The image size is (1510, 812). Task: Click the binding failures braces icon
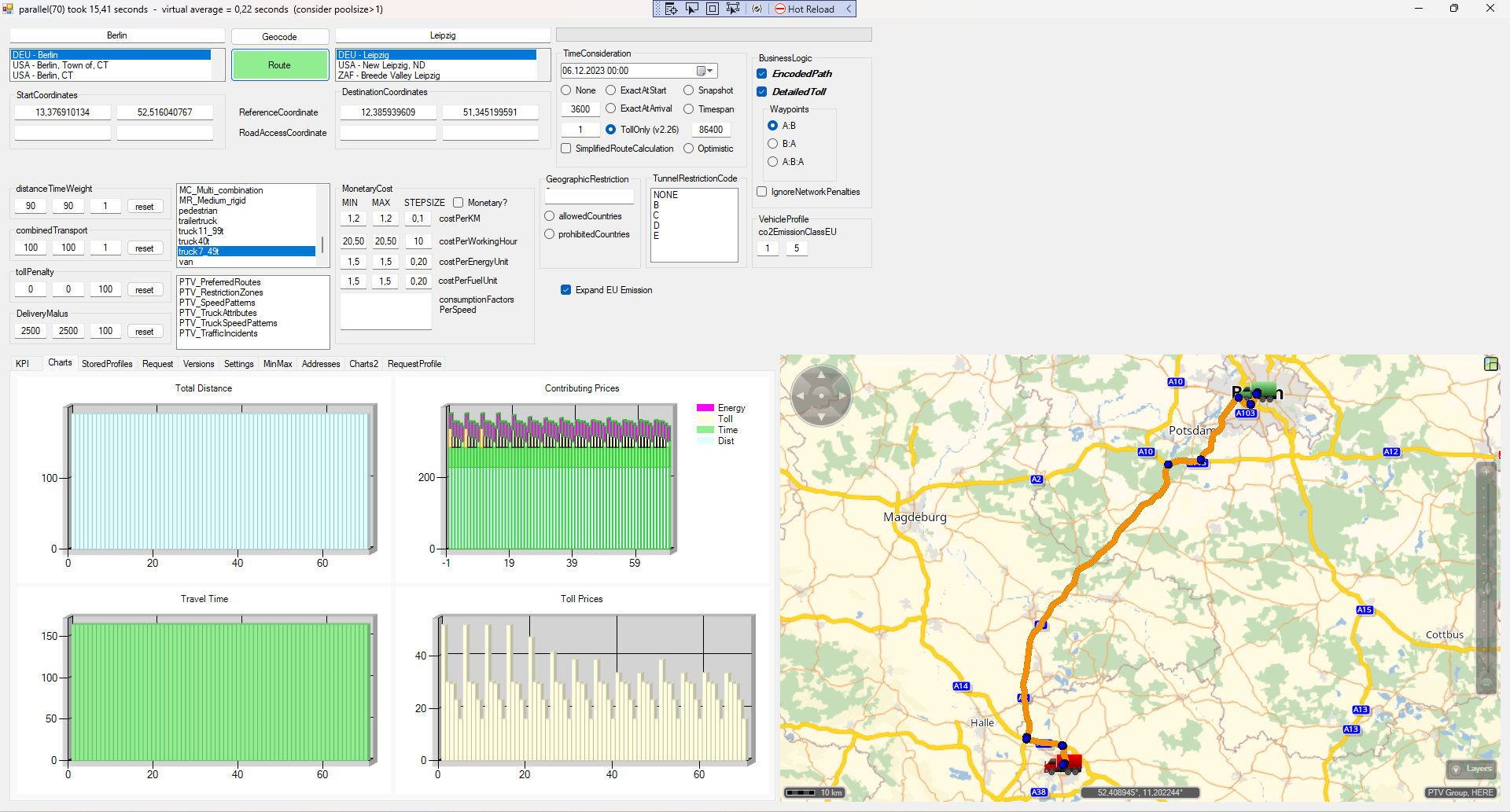[757, 9]
